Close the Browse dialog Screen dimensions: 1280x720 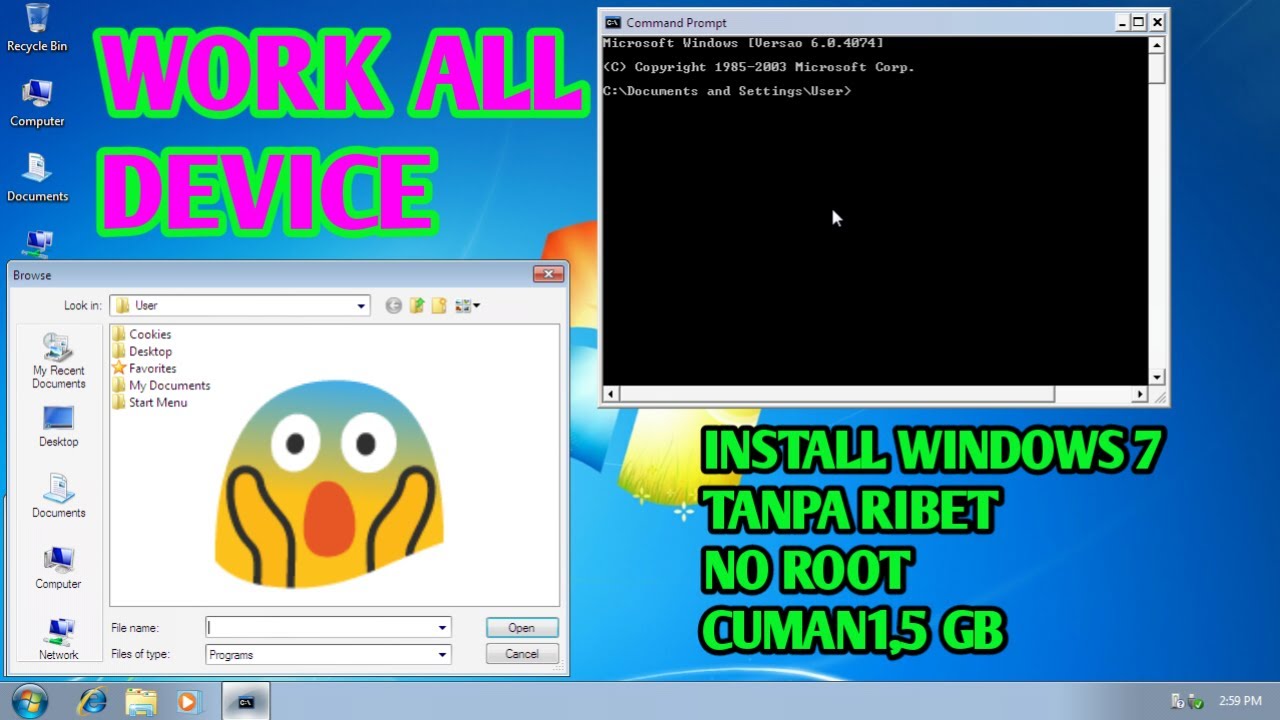click(547, 274)
